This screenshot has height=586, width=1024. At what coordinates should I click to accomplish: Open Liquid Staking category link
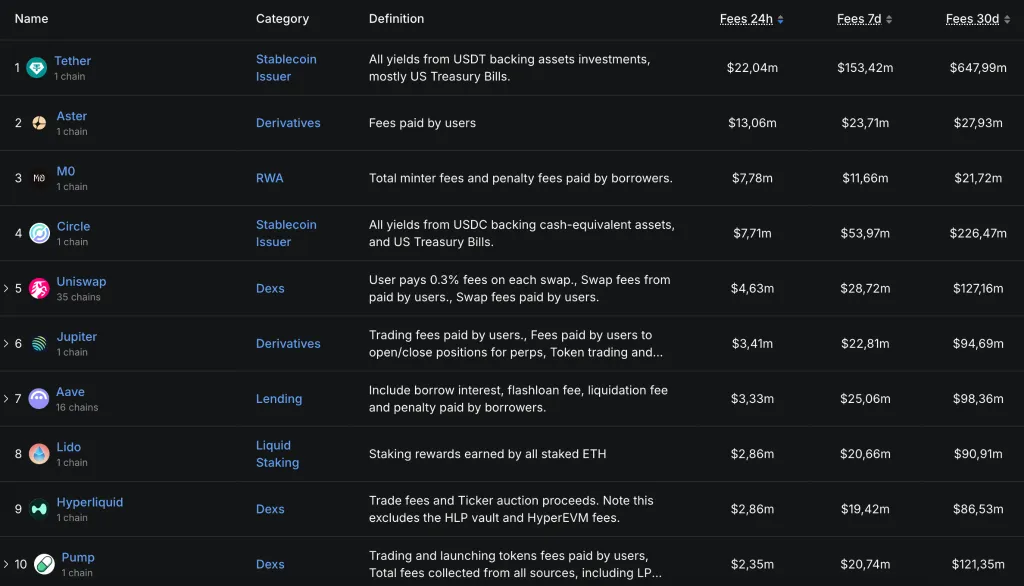277,454
